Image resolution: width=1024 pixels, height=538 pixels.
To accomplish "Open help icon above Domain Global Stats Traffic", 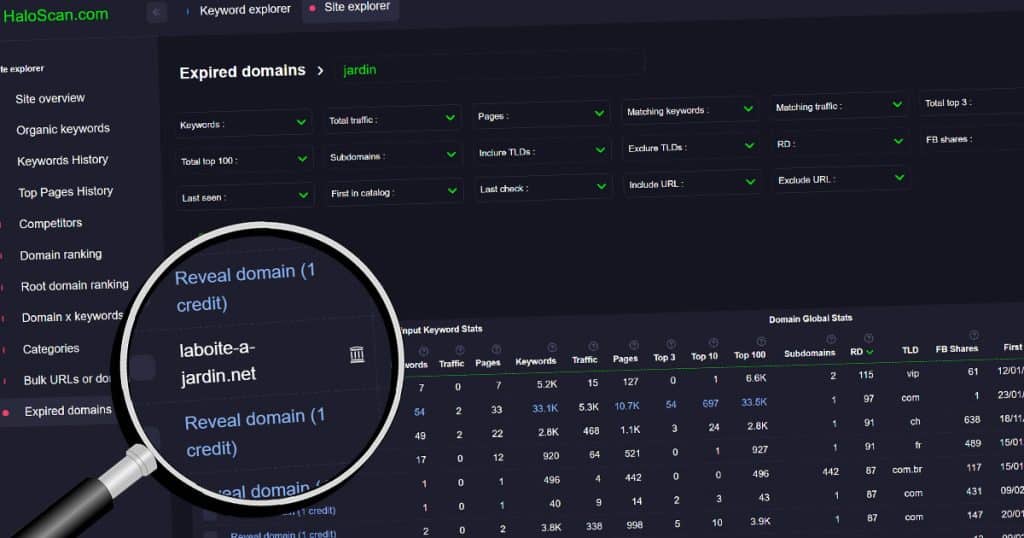I will tap(593, 346).
